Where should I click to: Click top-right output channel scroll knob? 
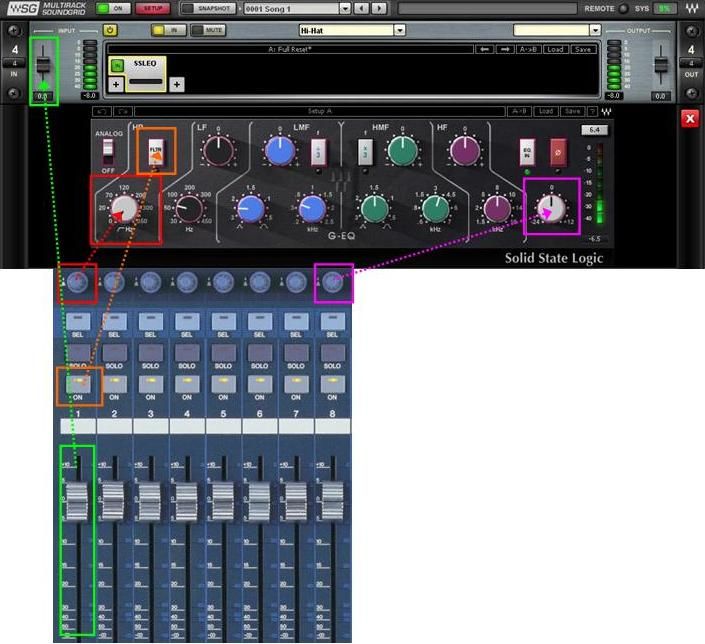click(x=691, y=31)
